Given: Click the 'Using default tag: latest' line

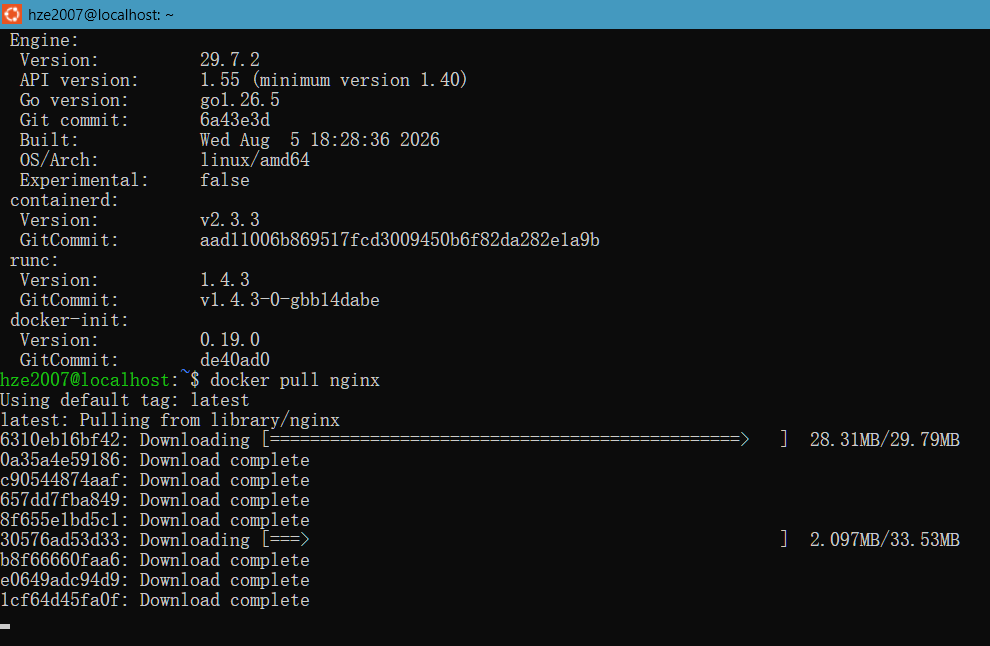Looking at the screenshot, I should (125, 400).
